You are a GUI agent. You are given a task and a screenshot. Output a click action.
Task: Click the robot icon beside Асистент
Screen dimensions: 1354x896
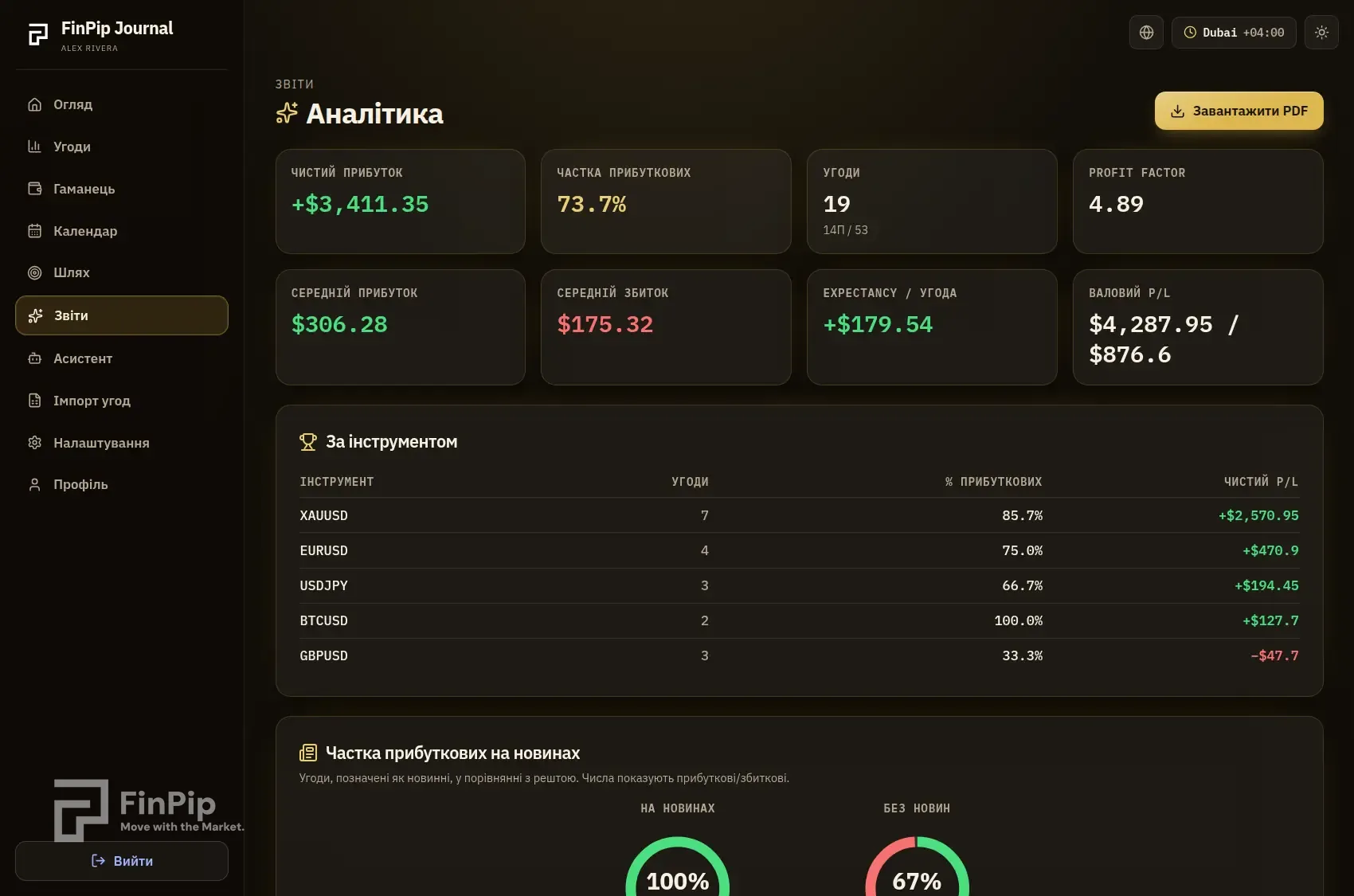(x=34, y=358)
